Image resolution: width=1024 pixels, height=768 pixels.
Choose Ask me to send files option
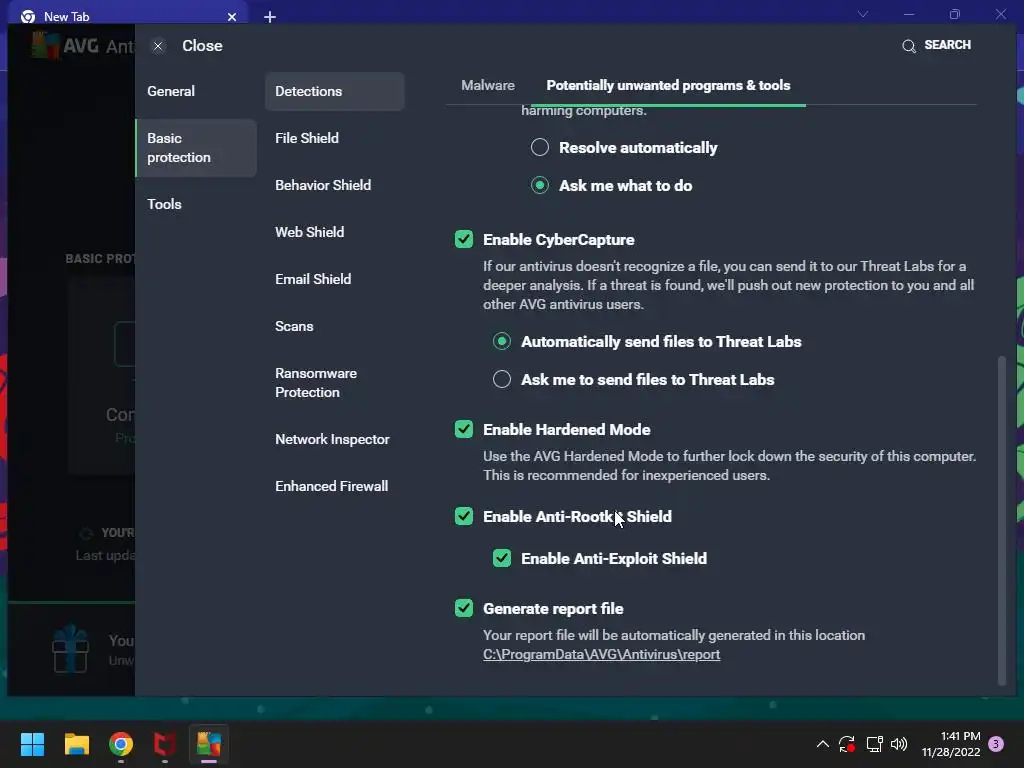coord(502,379)
